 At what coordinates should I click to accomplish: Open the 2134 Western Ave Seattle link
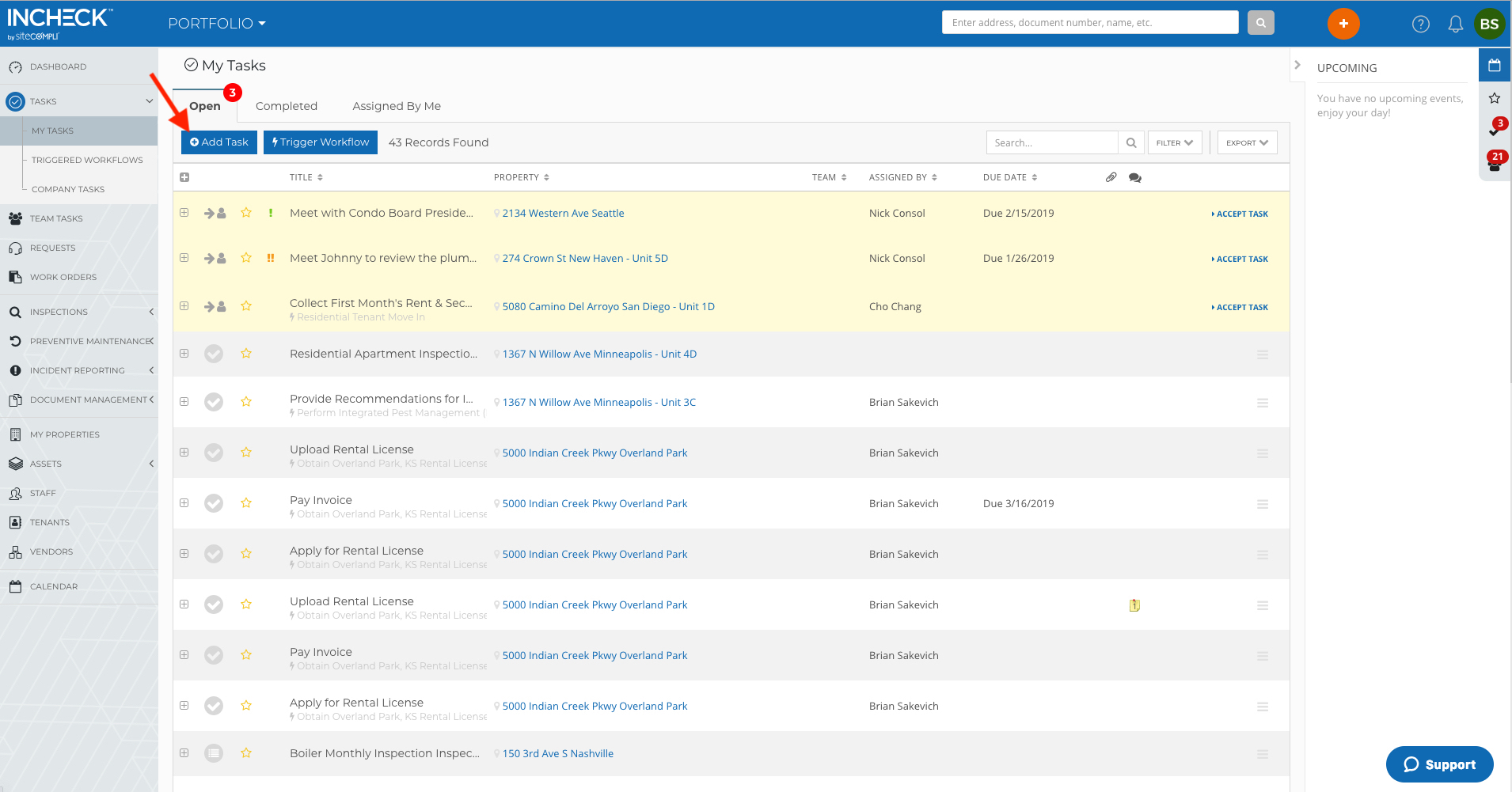click(563, 214)
